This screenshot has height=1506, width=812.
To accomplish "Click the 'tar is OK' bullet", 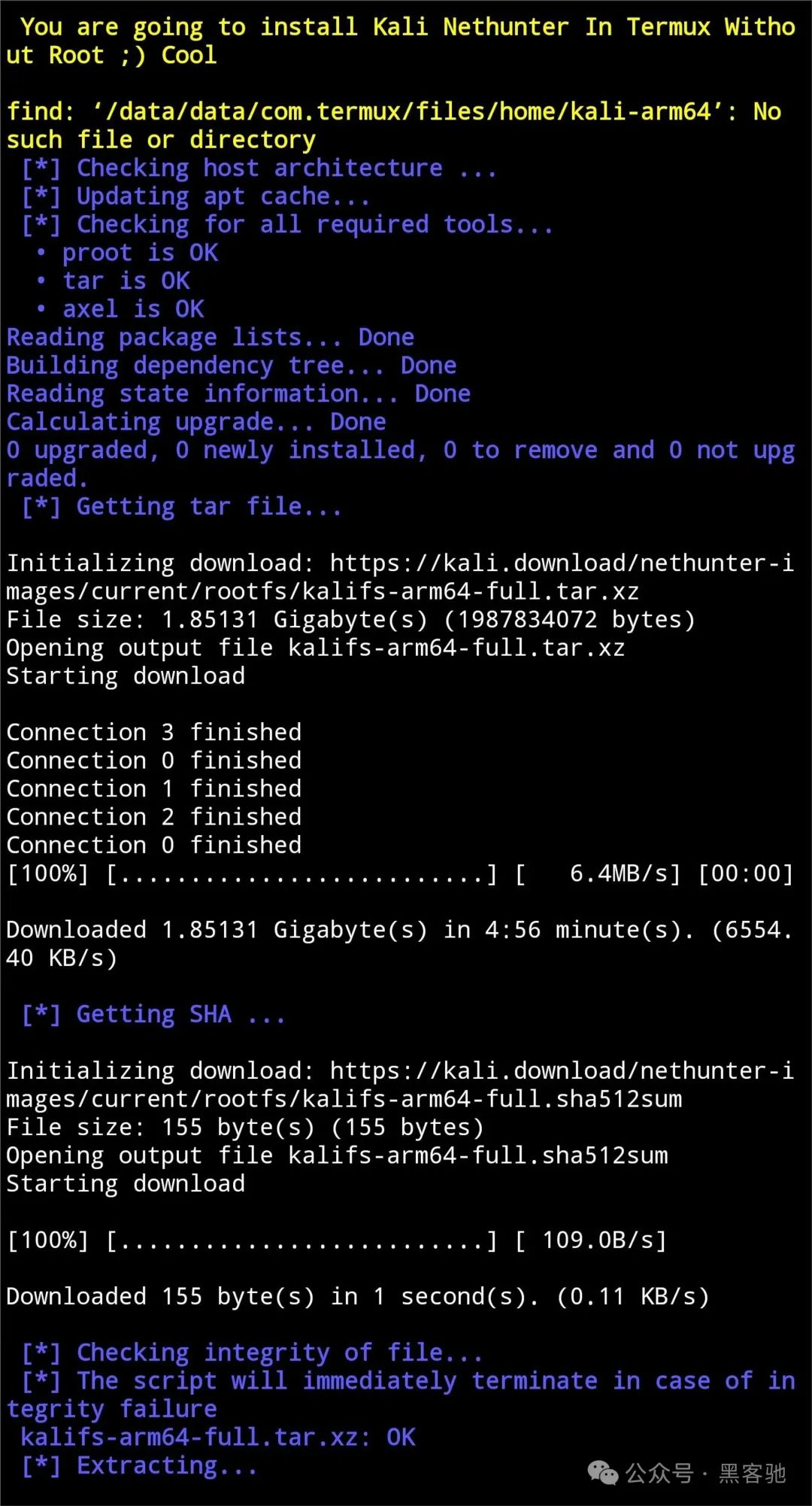I will (113, 281).
